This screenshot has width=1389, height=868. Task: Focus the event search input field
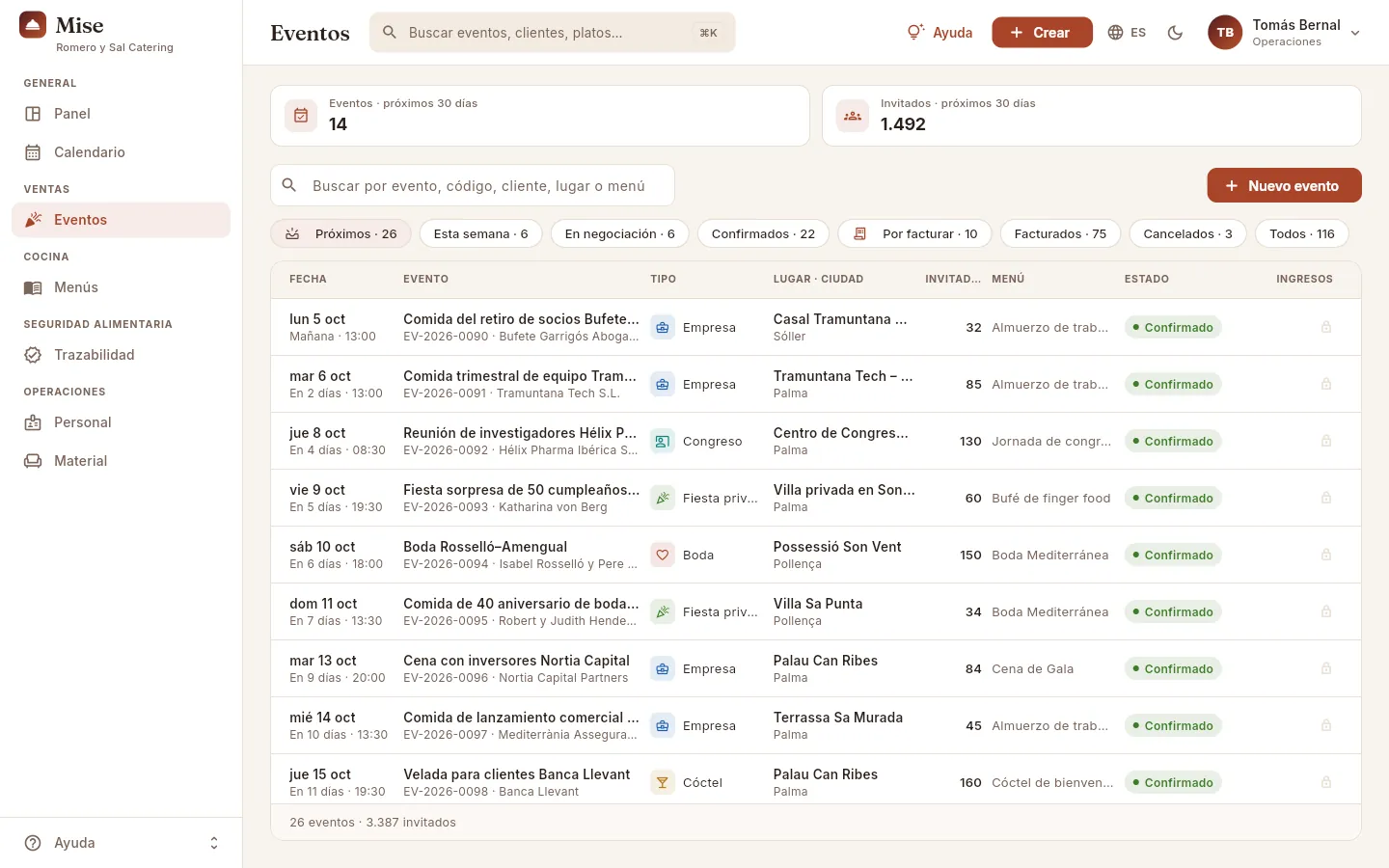473,185
